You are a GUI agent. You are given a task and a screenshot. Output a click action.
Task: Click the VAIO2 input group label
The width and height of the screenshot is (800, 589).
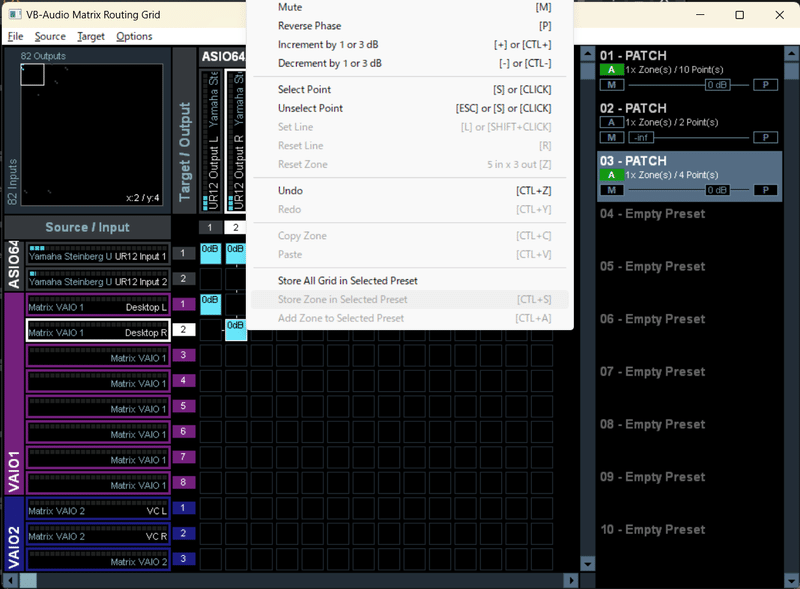click(14, 534)
